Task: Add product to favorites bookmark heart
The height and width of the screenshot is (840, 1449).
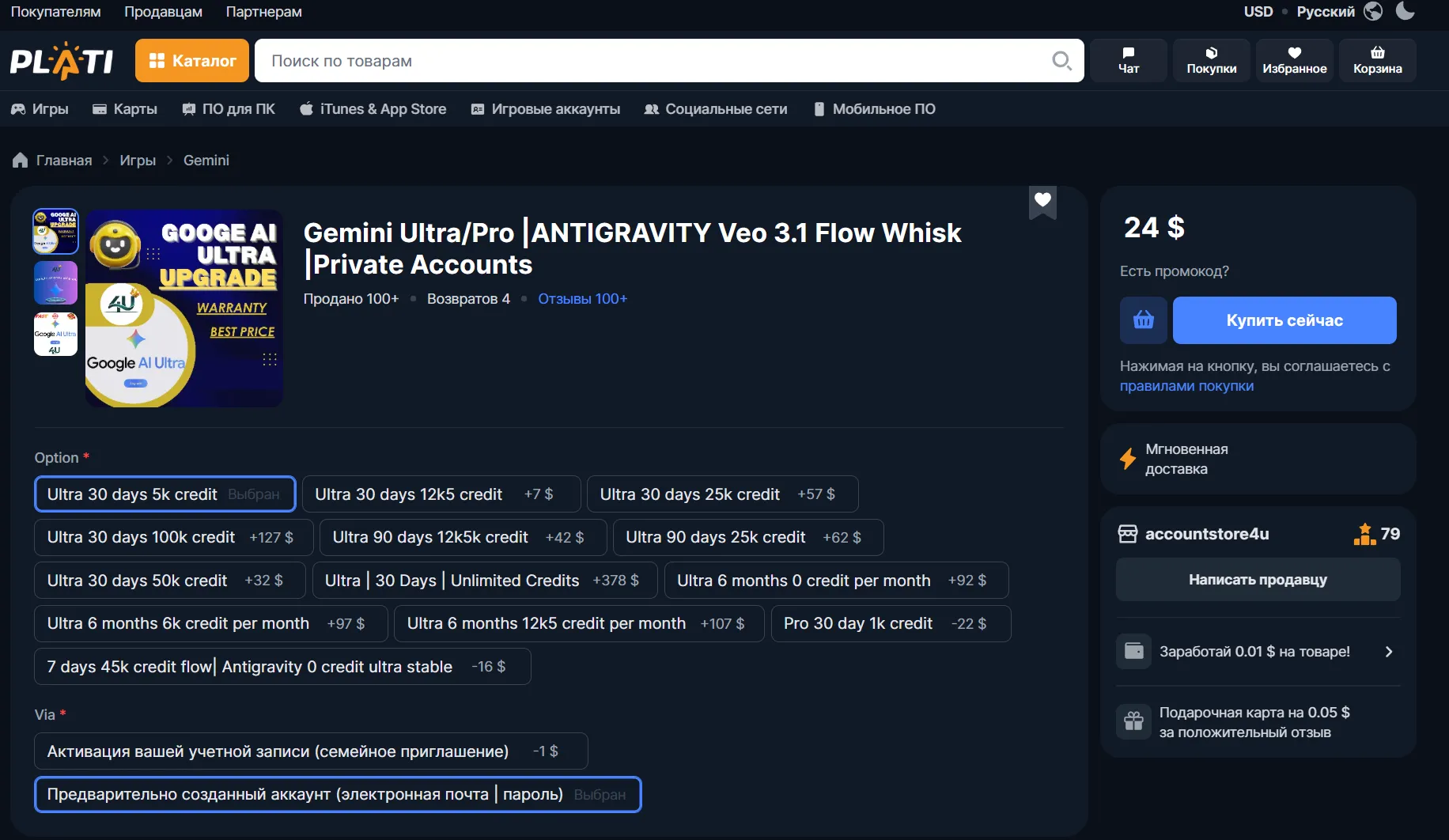Action: pyautogui.click(x=1042, y=202)
